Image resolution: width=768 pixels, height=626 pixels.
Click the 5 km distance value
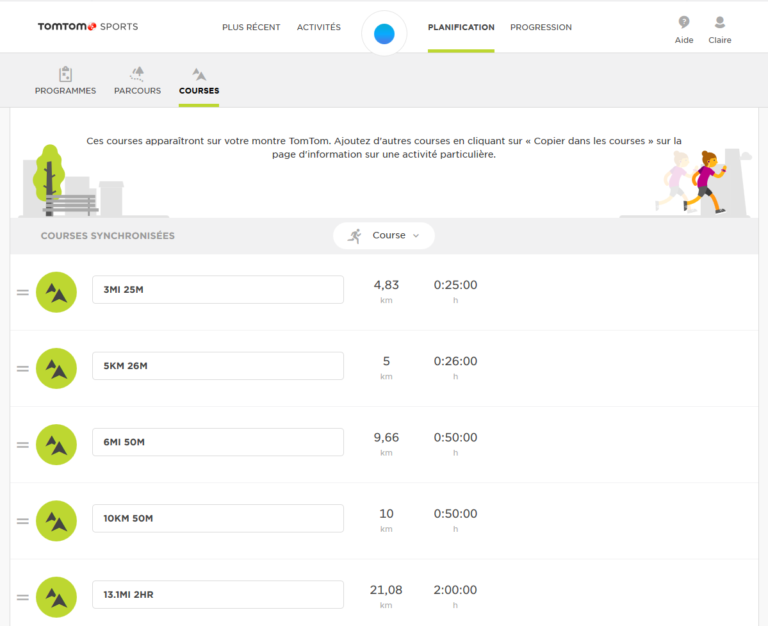[x=386, y=361]
